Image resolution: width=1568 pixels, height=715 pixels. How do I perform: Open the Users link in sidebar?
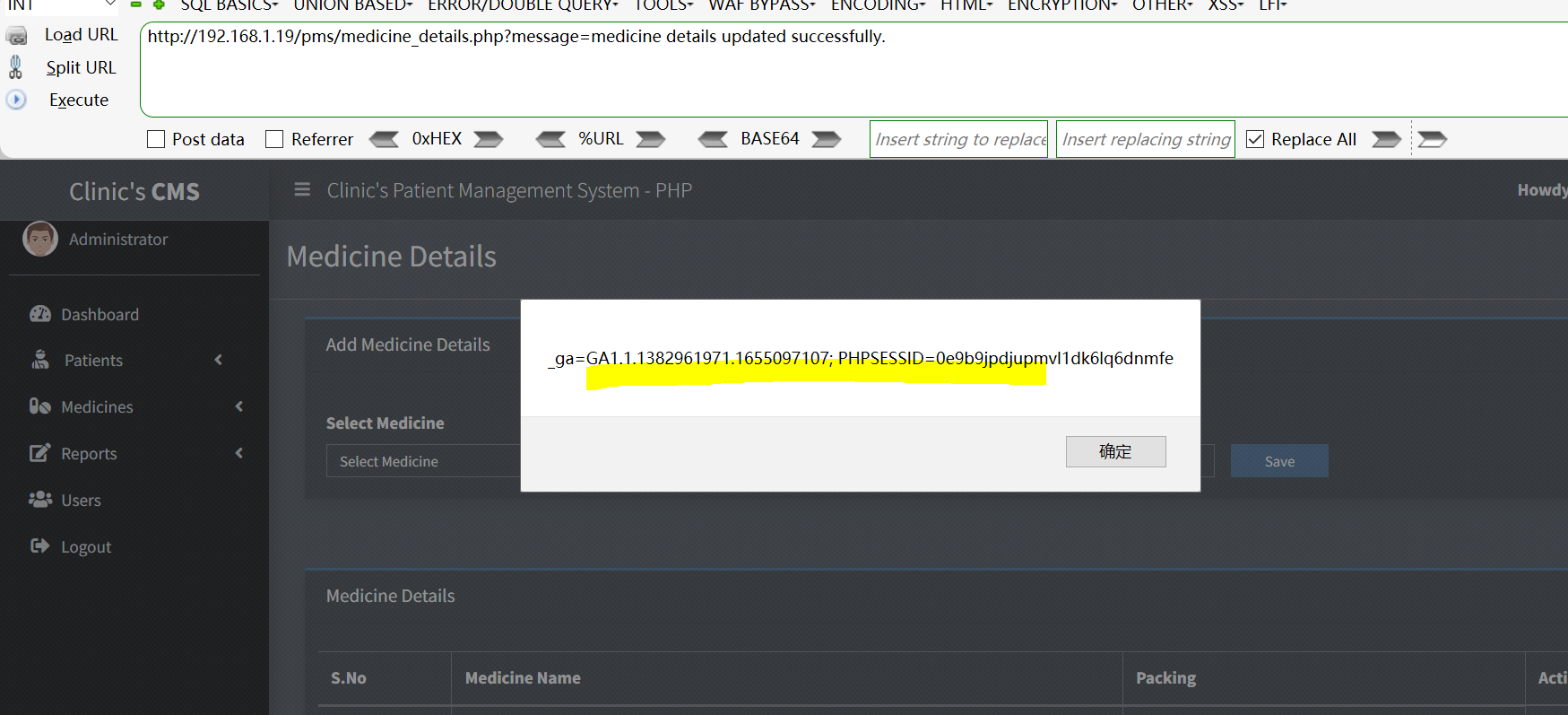click(81, 500)
